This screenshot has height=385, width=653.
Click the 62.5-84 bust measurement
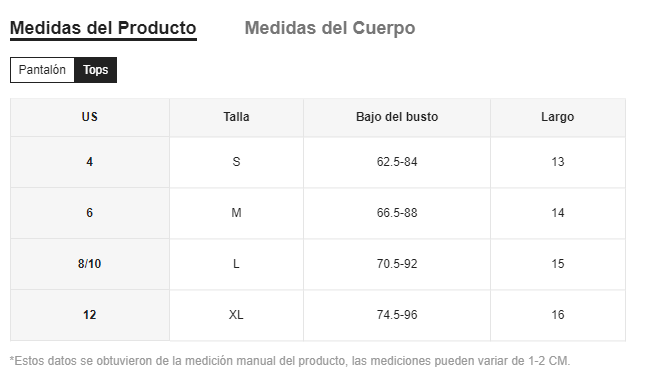[x=396, y=162]
